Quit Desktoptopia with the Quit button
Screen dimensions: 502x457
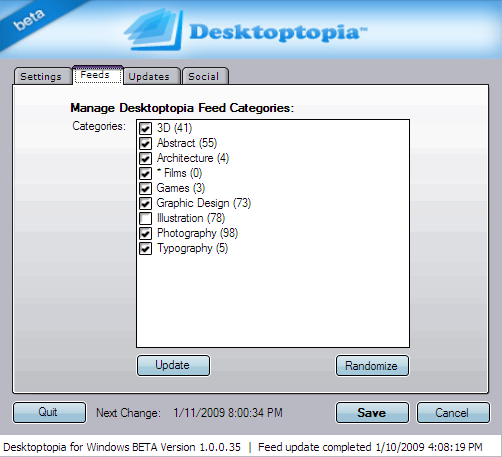(x=49, y=412)
